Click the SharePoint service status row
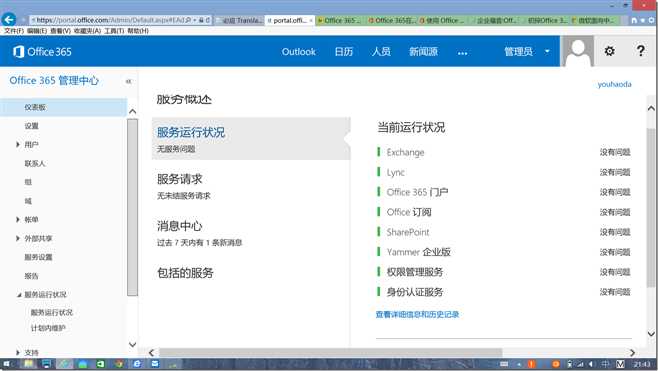This screenshot has width=658, height=371. [504, 232]
